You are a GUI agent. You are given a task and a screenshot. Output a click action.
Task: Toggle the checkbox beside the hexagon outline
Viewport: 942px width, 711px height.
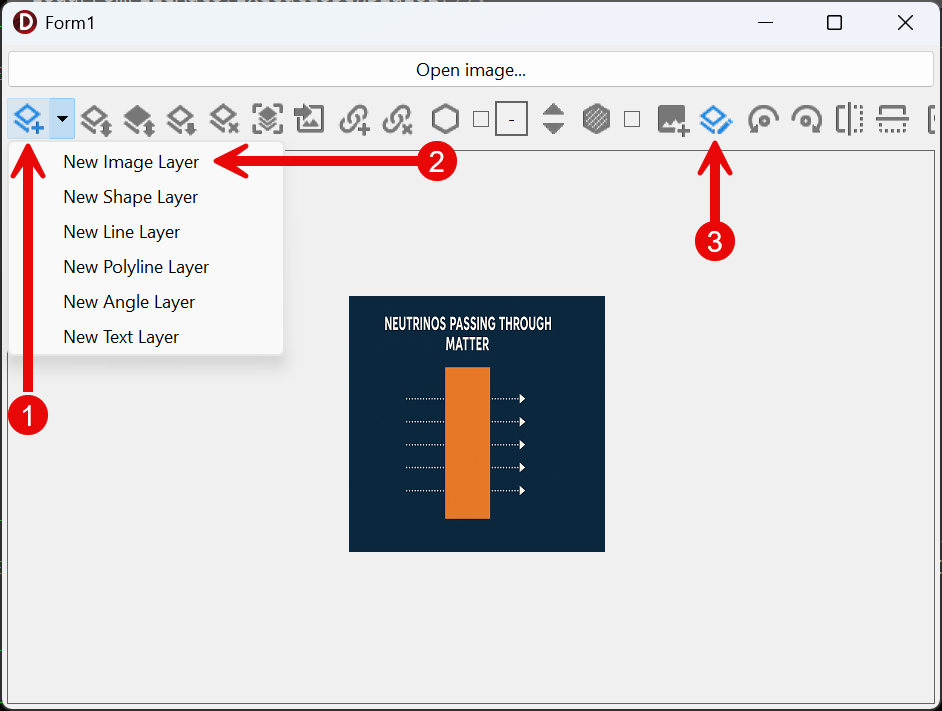(x=481, y=119)
